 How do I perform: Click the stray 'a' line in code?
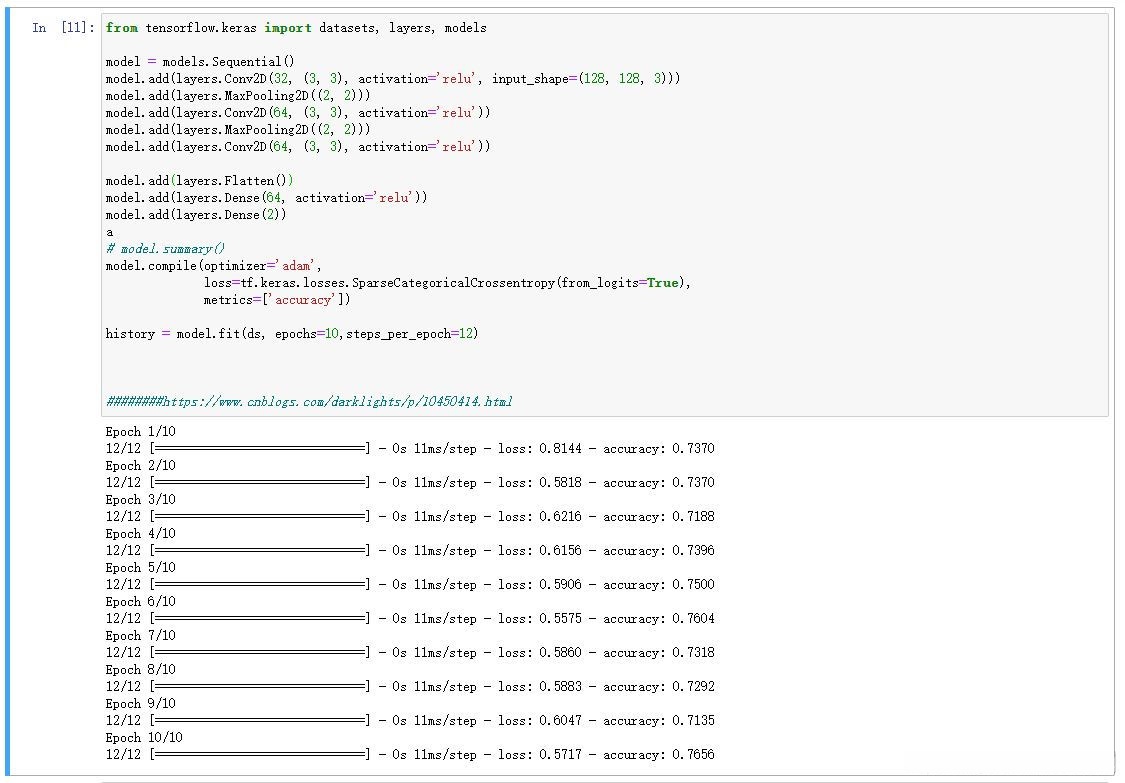pos(109,232)
